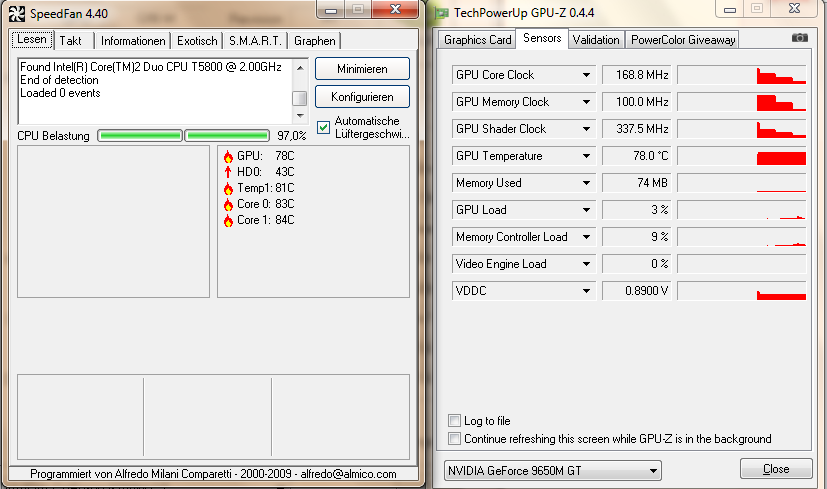Click the 74 MB memory used value

[637, 183]
